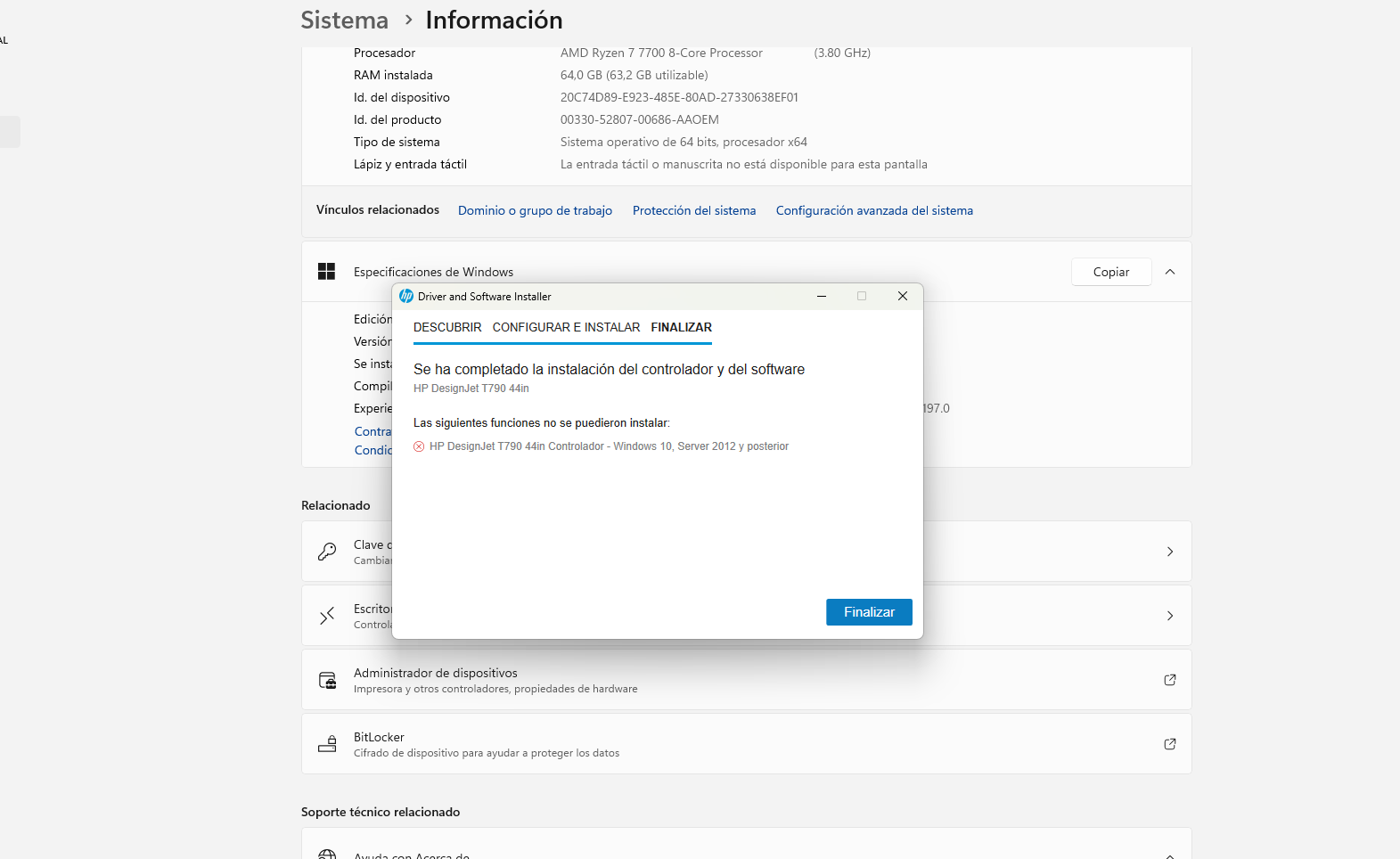Click Copiar button in Especificaciones de Windows
The width and height of the screenshot is (1400, 859).
click(1111, 272)
